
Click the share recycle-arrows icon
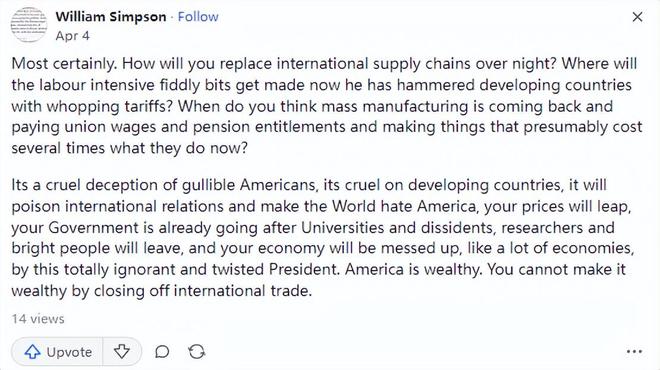click(x=197, y=351)
